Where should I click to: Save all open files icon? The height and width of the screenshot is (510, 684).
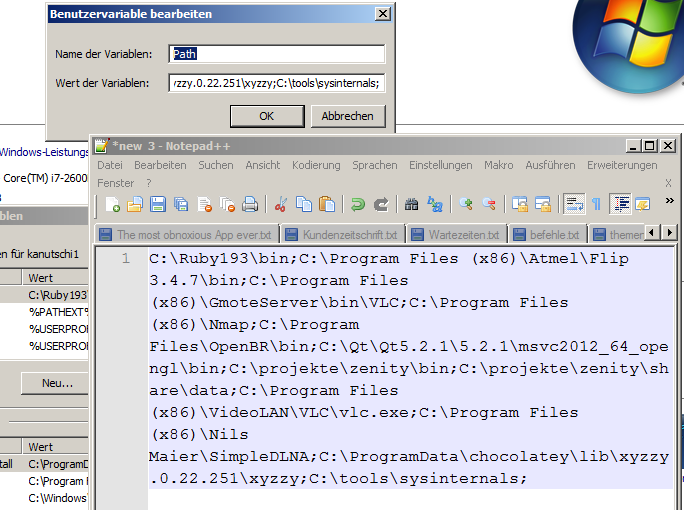click(181, 204)
